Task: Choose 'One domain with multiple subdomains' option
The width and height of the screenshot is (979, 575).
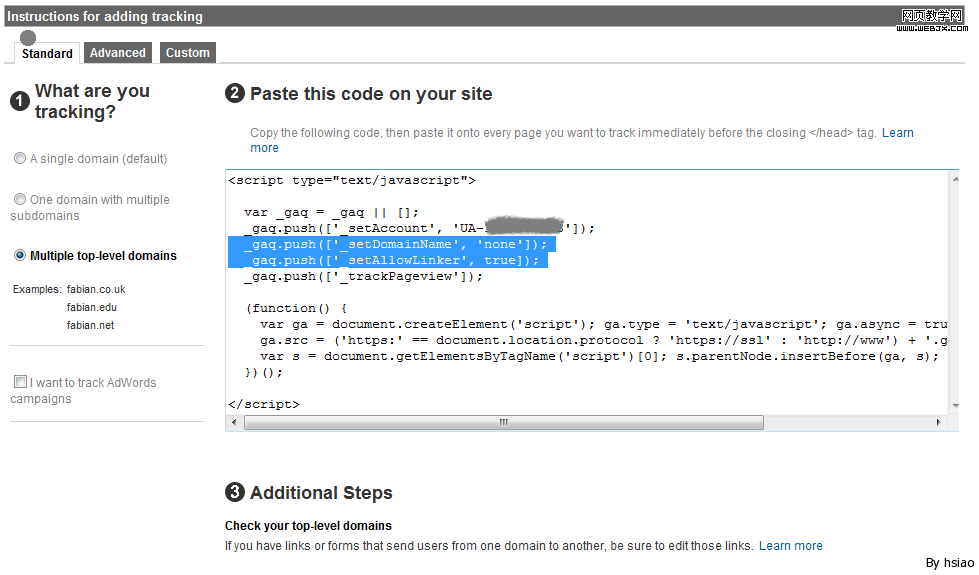Action: (x=20, y=199)
